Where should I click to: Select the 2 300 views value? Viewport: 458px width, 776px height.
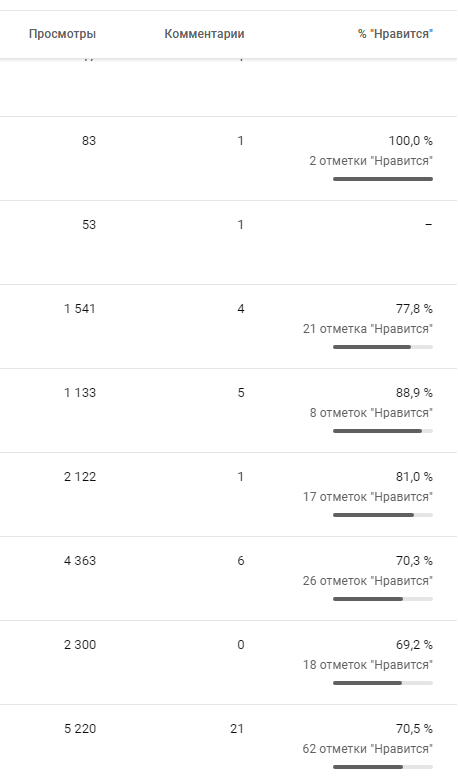(79, 645)
